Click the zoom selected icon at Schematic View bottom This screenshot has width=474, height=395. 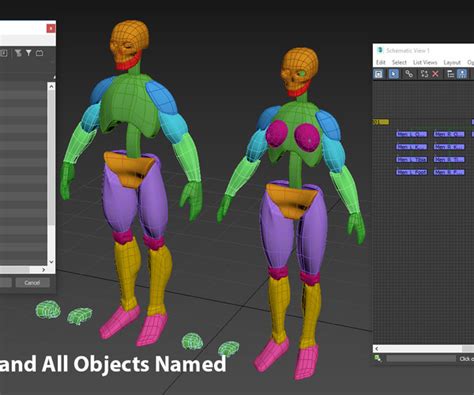pyautogui.click(x=378, y=358)
